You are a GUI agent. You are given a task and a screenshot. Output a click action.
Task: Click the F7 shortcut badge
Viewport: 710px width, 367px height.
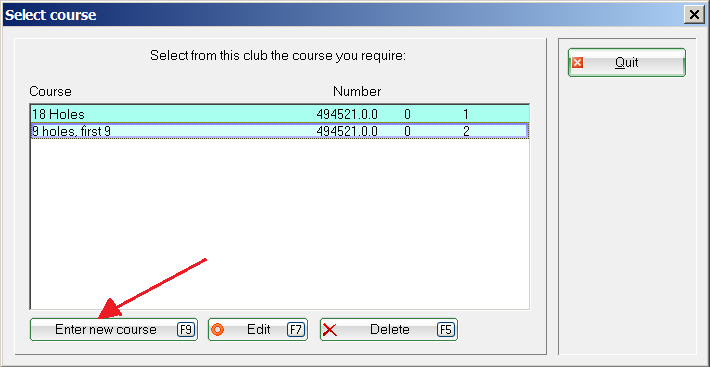(x=296, y=329)
